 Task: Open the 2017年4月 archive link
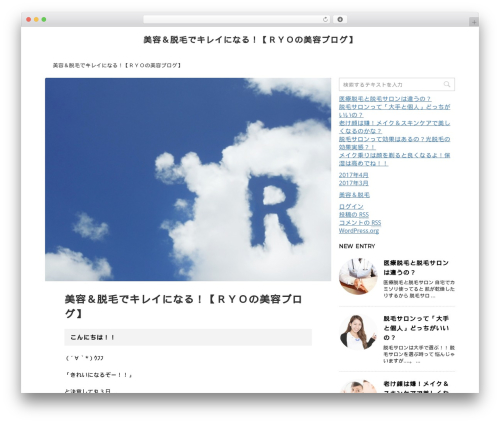[354, 175]
